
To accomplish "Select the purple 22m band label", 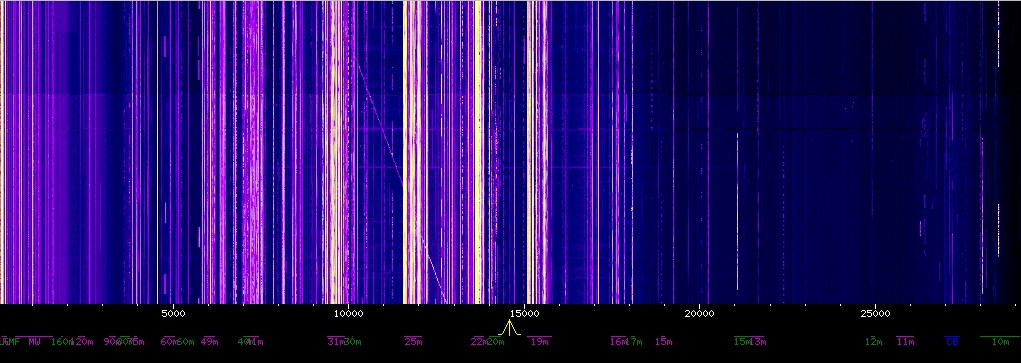I will point(479,341).
